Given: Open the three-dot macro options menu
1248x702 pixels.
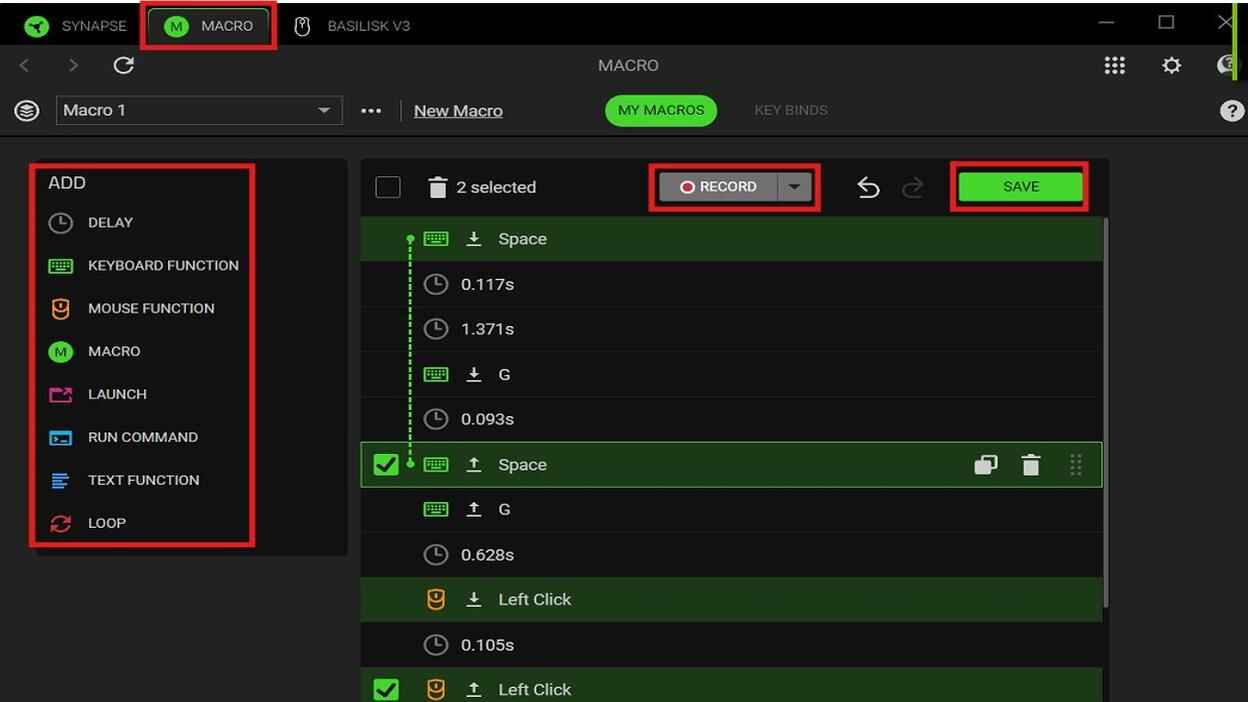Looking at the screenshot, I should pyautogui.click(x=371, y=111).
